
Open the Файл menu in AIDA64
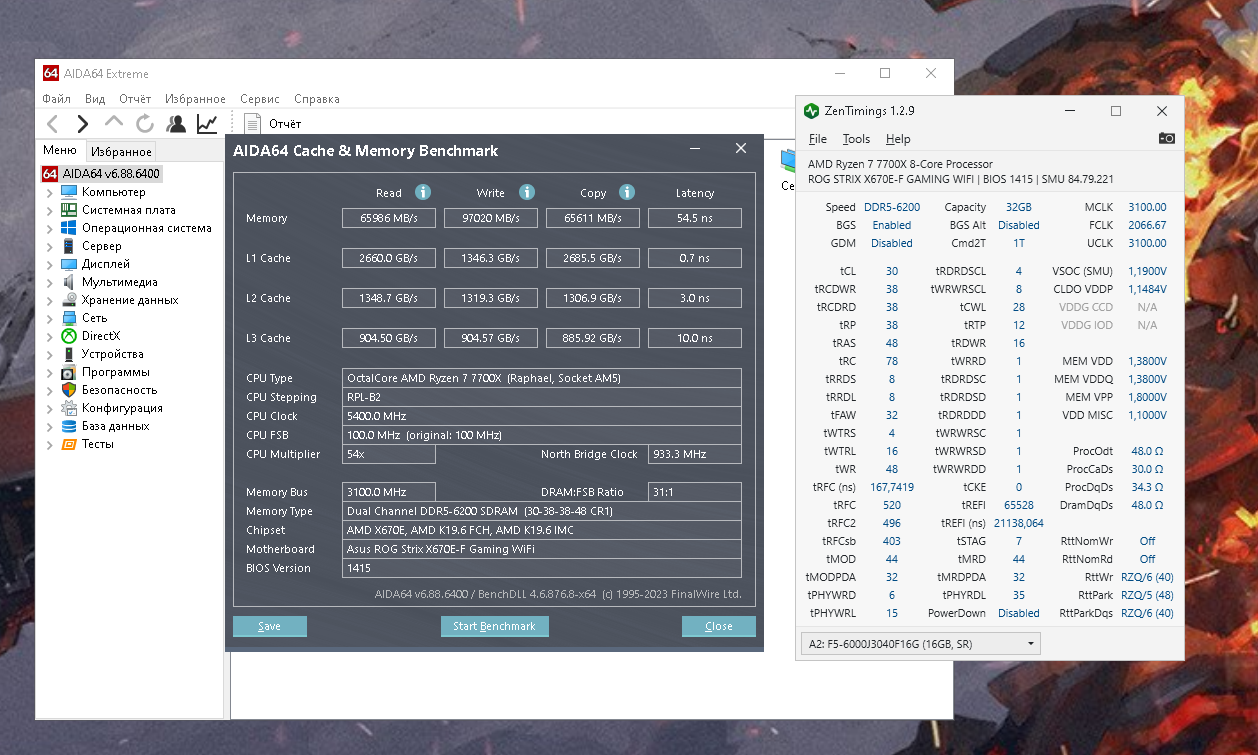[x=57, y=99]
